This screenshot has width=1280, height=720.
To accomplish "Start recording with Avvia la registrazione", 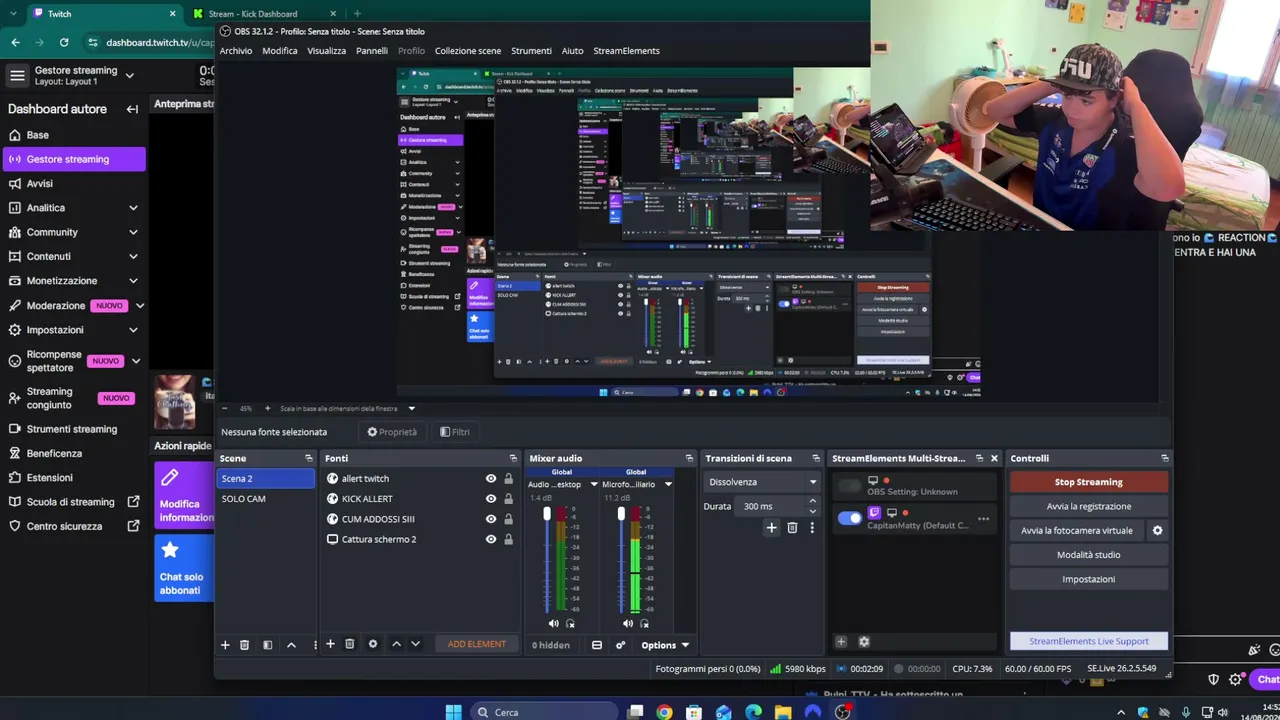I will tap(1089, 507).
